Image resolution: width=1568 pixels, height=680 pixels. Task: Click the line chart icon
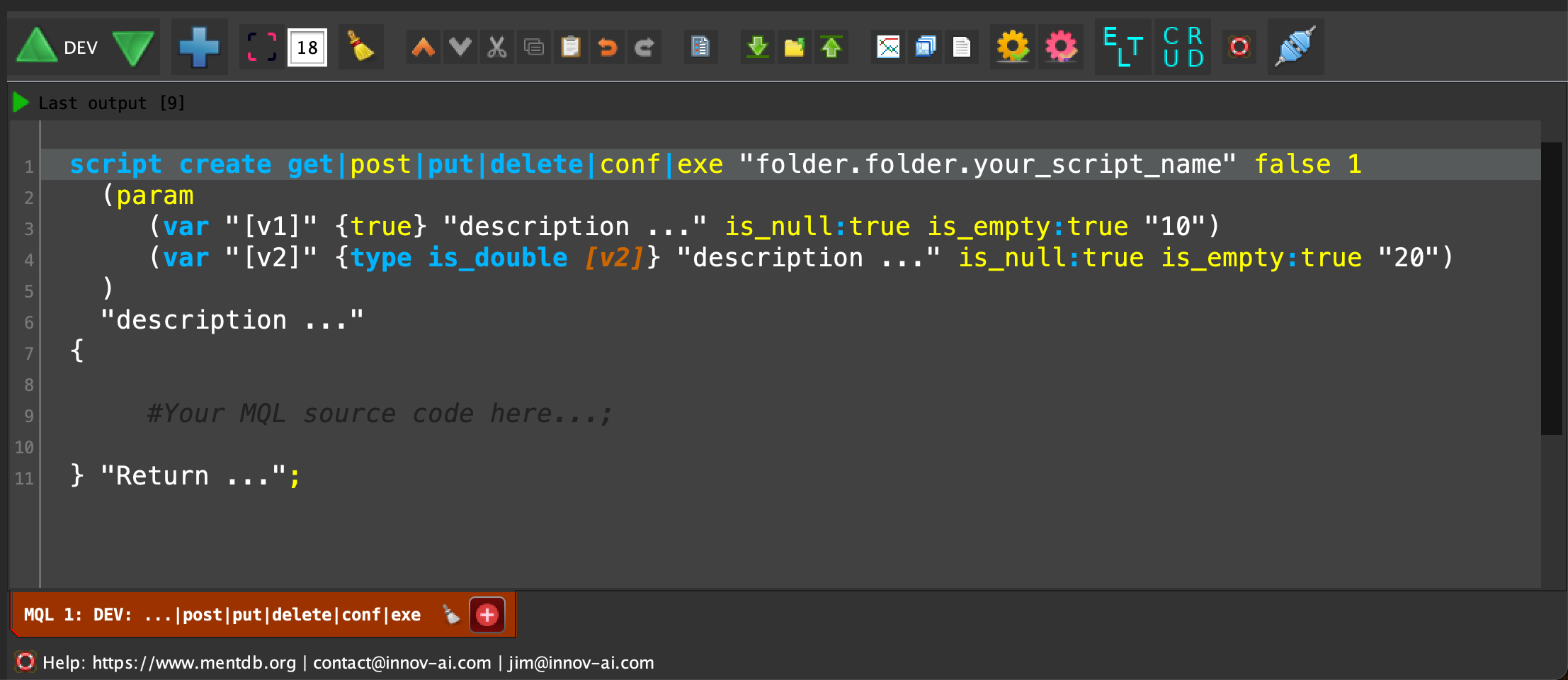pyautogui.click(x=888, y=47)
